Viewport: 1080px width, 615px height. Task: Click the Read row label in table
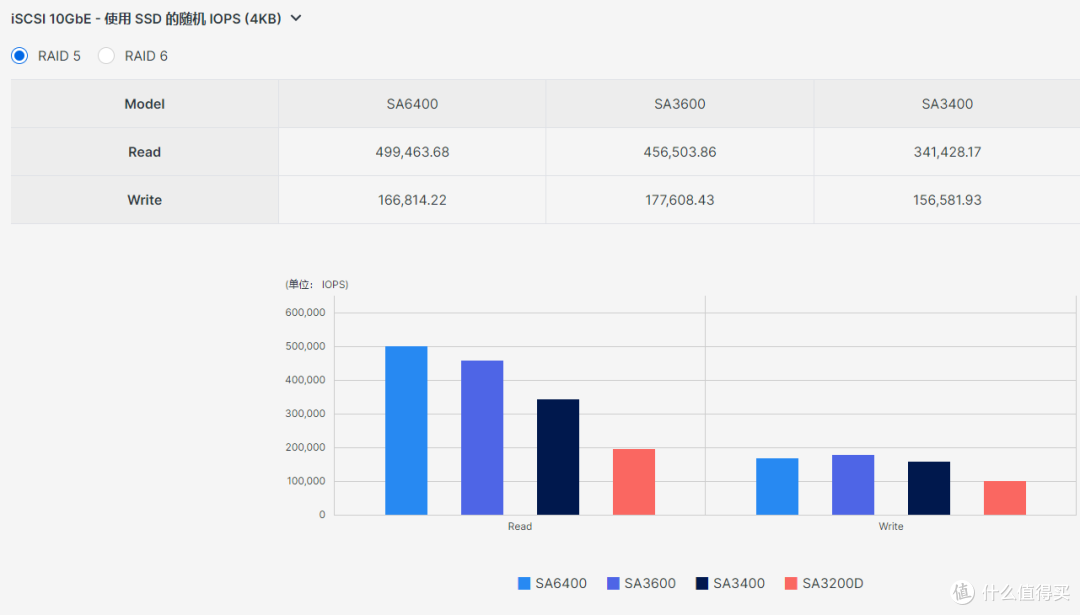coord(145,152)
